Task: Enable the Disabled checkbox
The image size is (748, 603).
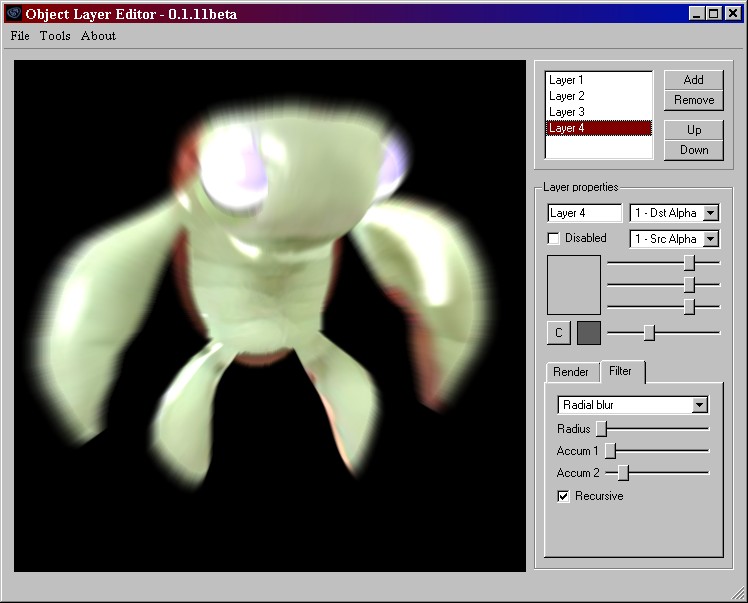Action: [x=554, y=239]
